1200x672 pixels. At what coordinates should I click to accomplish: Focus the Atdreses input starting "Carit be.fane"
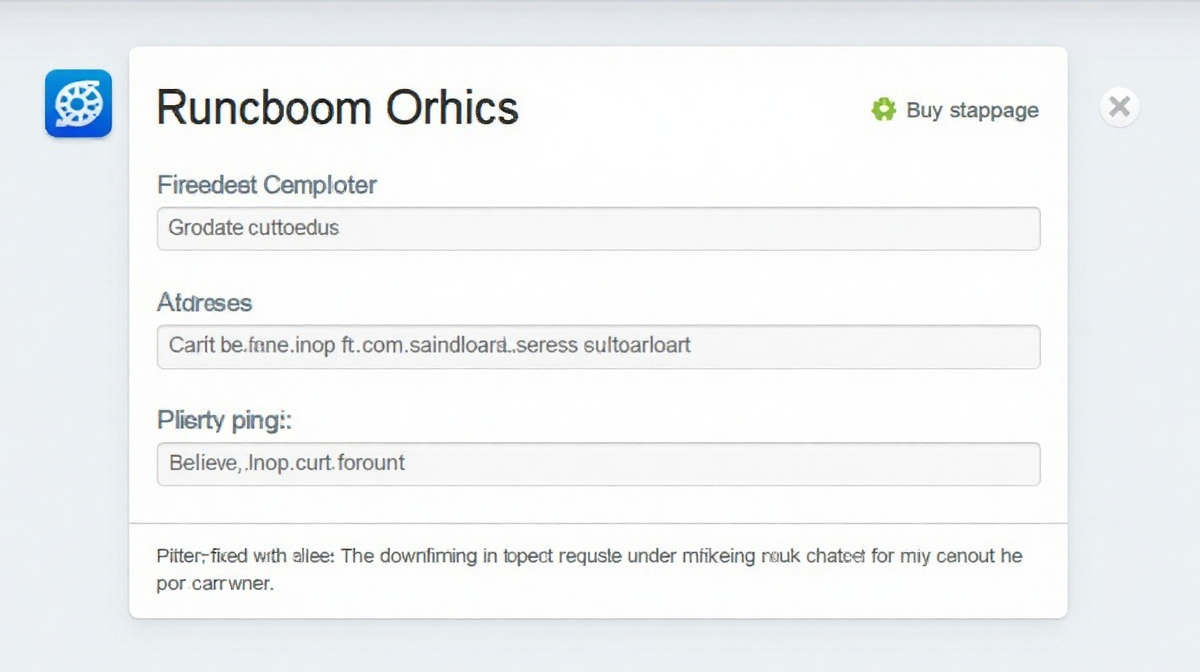tap(598, 346)
